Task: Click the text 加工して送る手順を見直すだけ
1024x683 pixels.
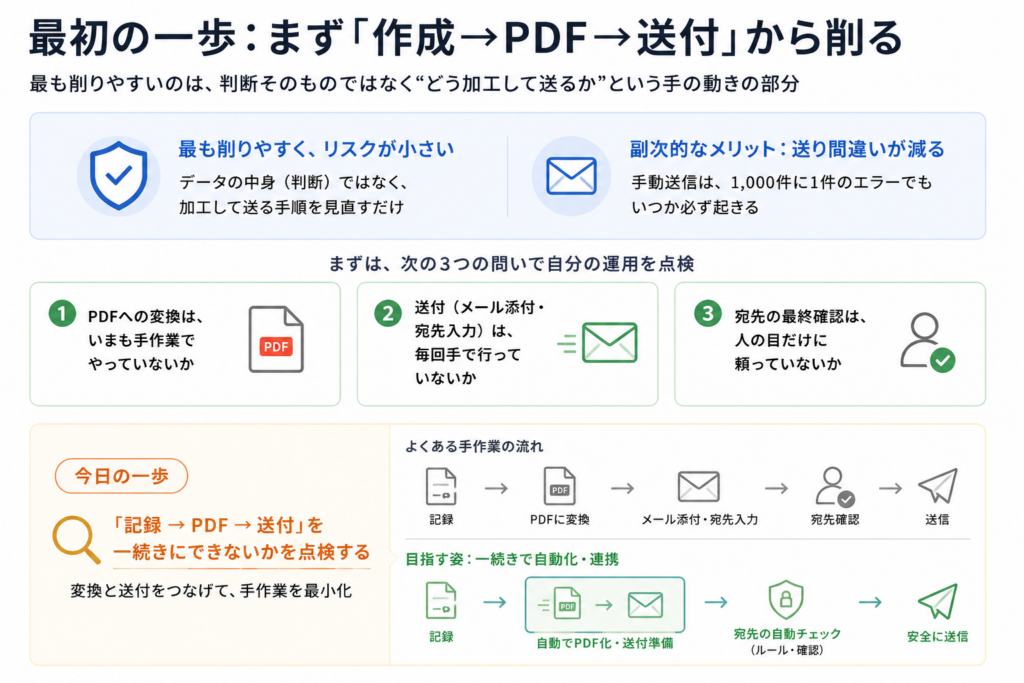Action: [291, 208]
